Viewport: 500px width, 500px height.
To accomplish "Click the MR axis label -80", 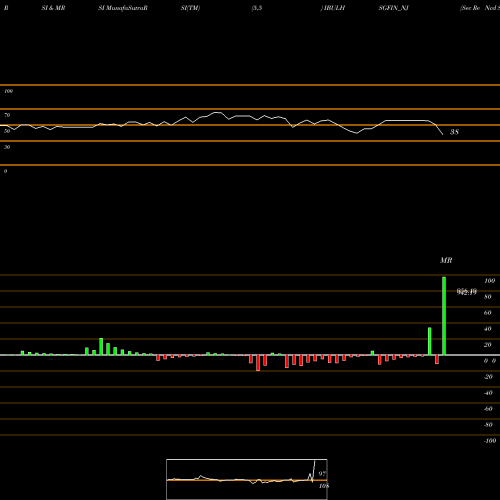I will click(x=488, y=425).
